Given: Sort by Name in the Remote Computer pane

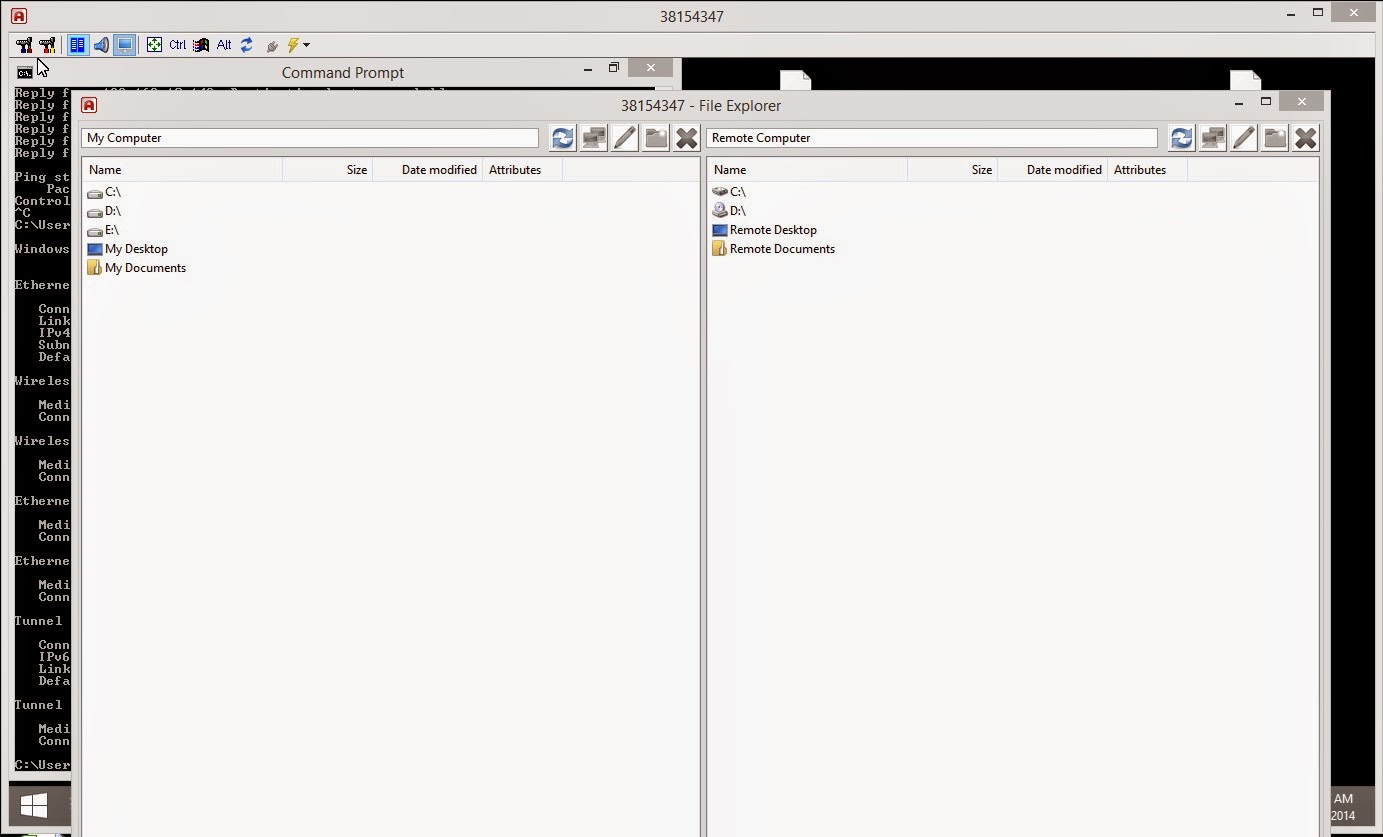Looking at the screenshot, I should tap(808, 170).
